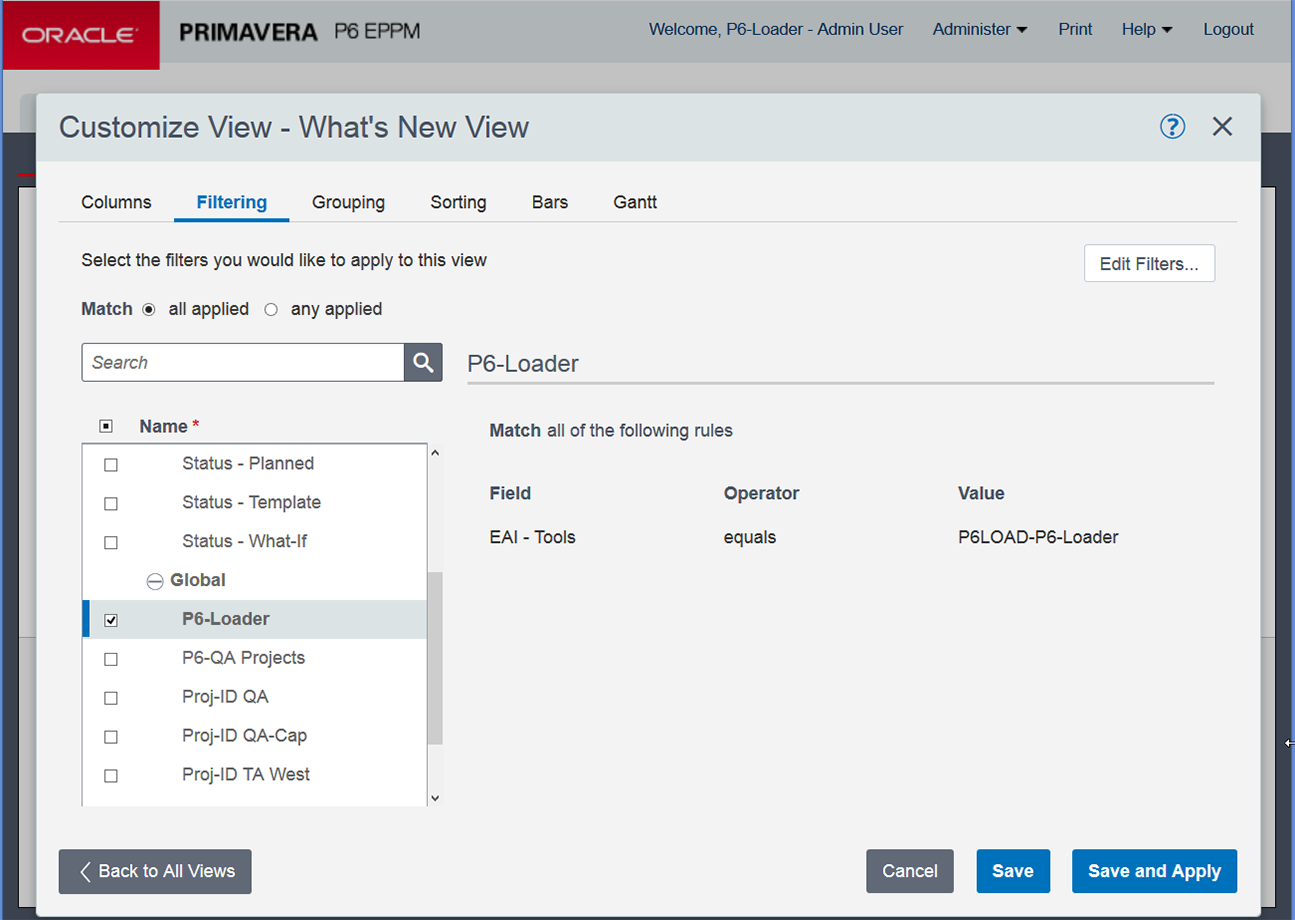Switch to the Grouping tab

[348, 202]
